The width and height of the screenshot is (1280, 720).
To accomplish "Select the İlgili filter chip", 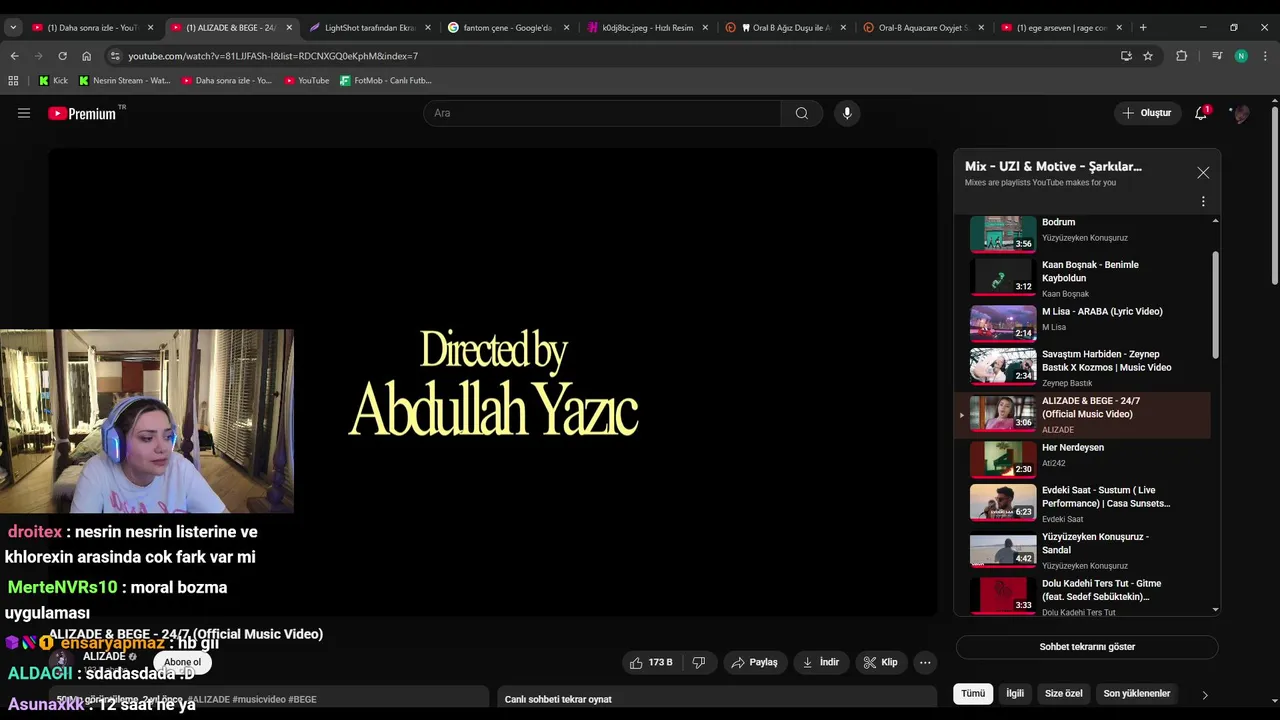I will click(x=1015, y=693).
